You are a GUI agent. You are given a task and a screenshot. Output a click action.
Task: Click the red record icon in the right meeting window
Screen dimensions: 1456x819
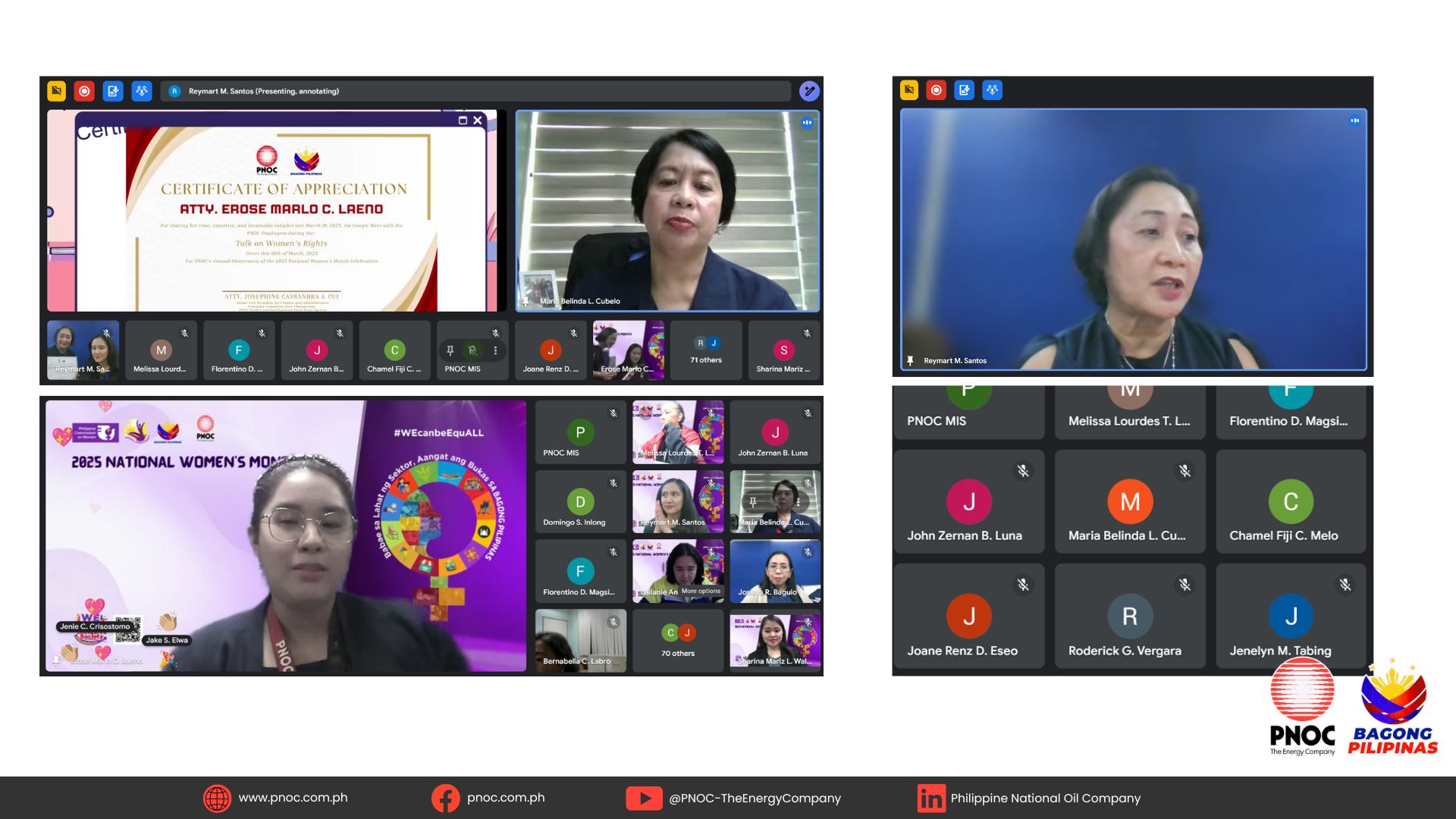[x=937, y=90]
